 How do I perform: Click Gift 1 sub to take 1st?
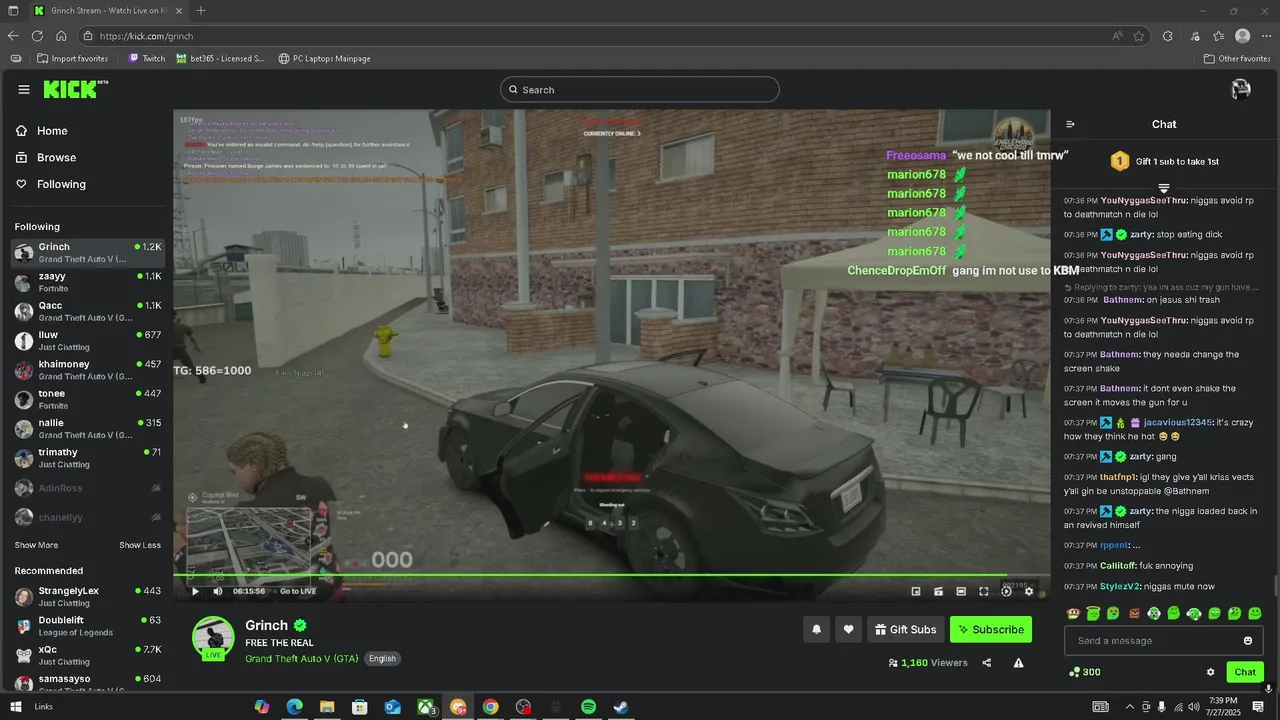click(x=1164, y=161)
